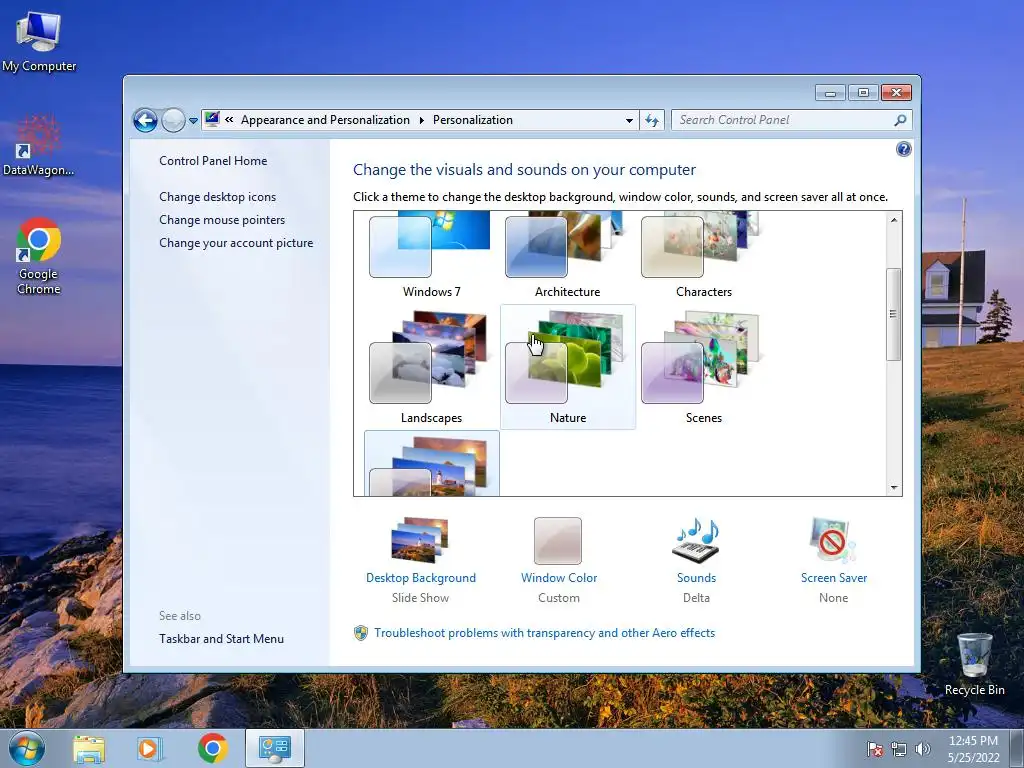Maximize the Personalization window
1024x768 pixels.
pos(863,93)
